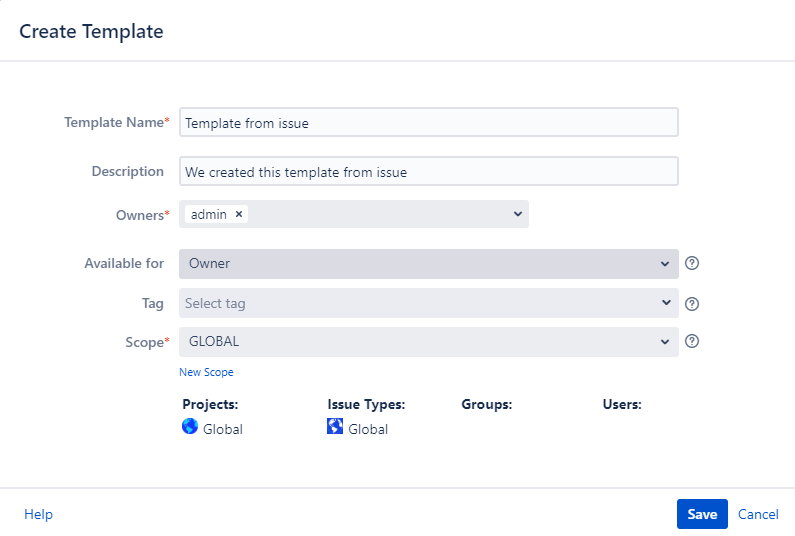Image resolution: width=795 pixels, height=536 pixels.
Task: Click the Create Template dialog title
Action: [x=91, y=31]
